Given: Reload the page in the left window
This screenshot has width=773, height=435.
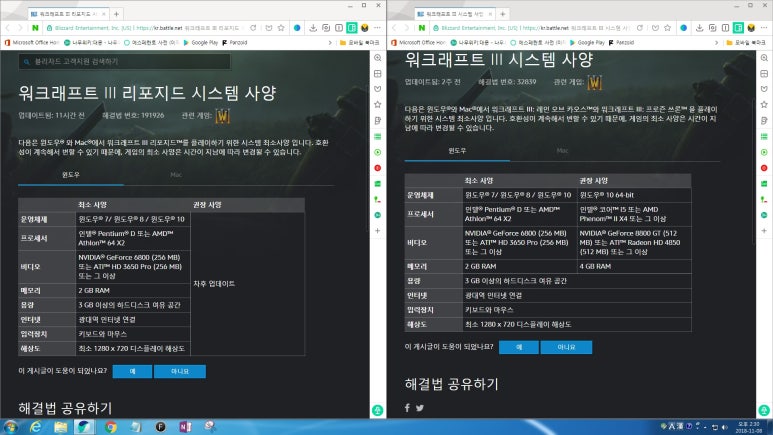Looking at the screenshot, I should tap(253, 28).
